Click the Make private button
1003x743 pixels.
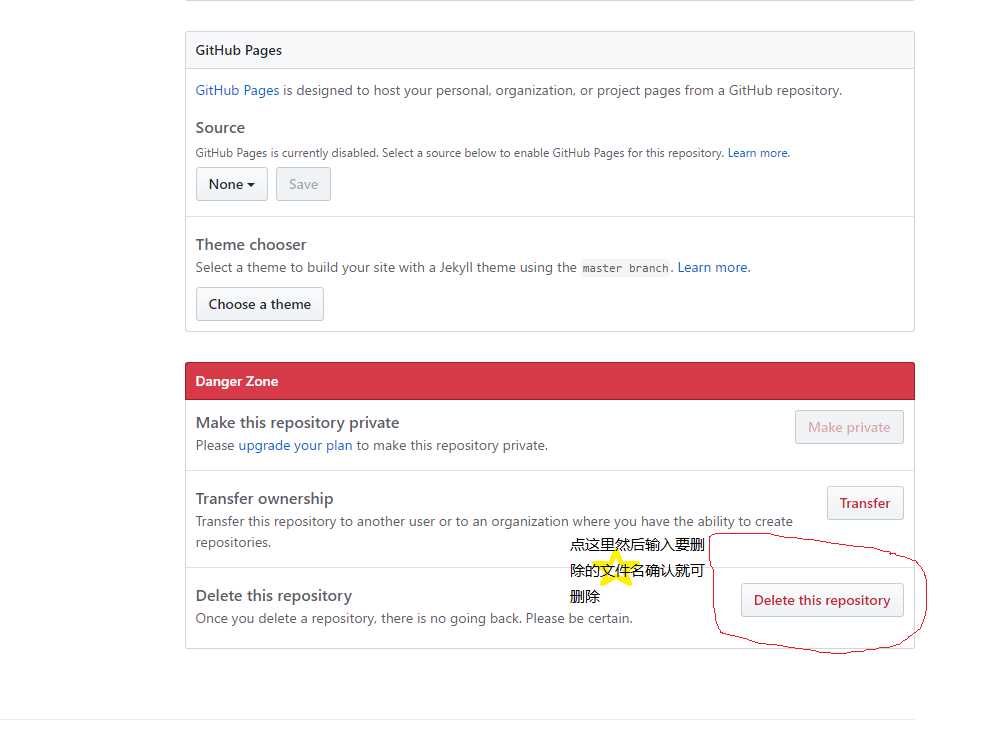pyautogui.click(x=849, y=427)
